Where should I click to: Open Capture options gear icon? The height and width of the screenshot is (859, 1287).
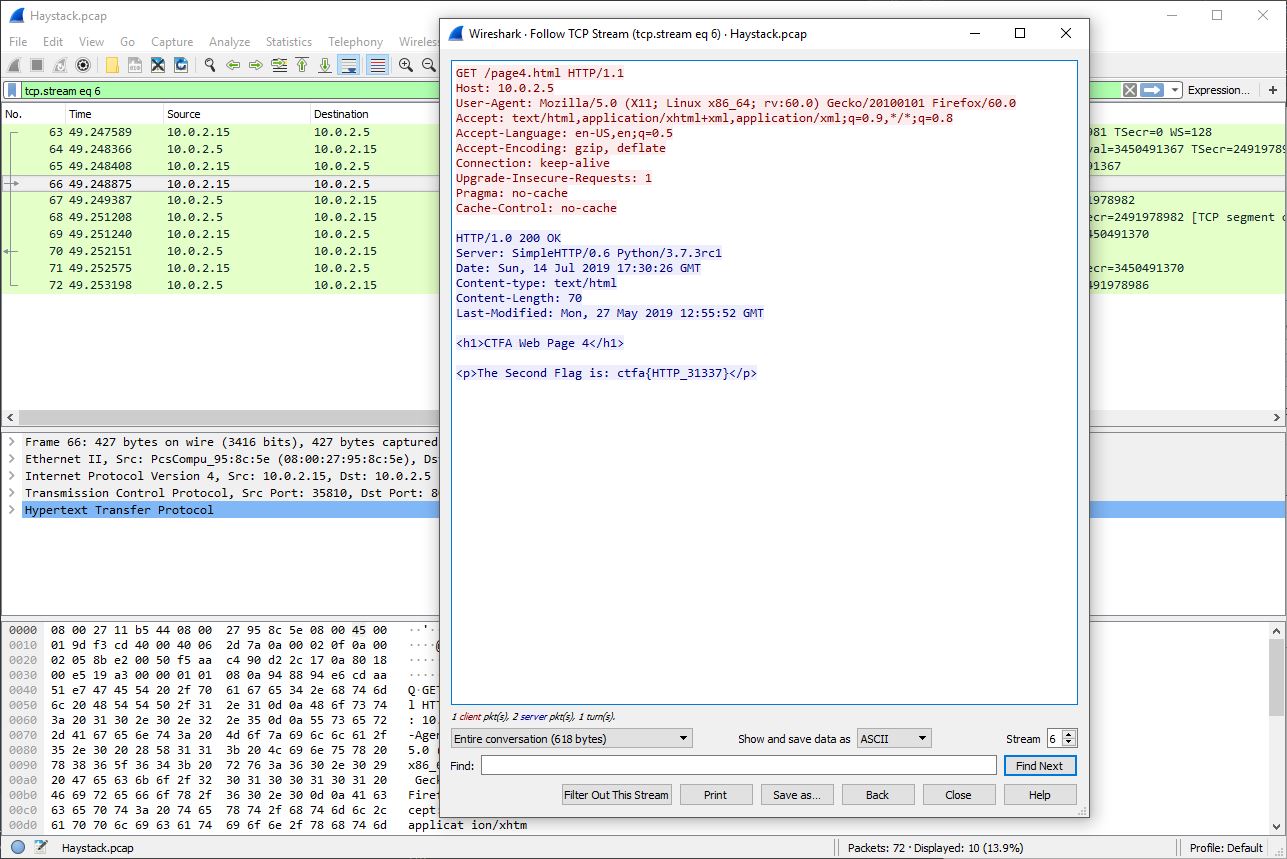click(83, 65)
